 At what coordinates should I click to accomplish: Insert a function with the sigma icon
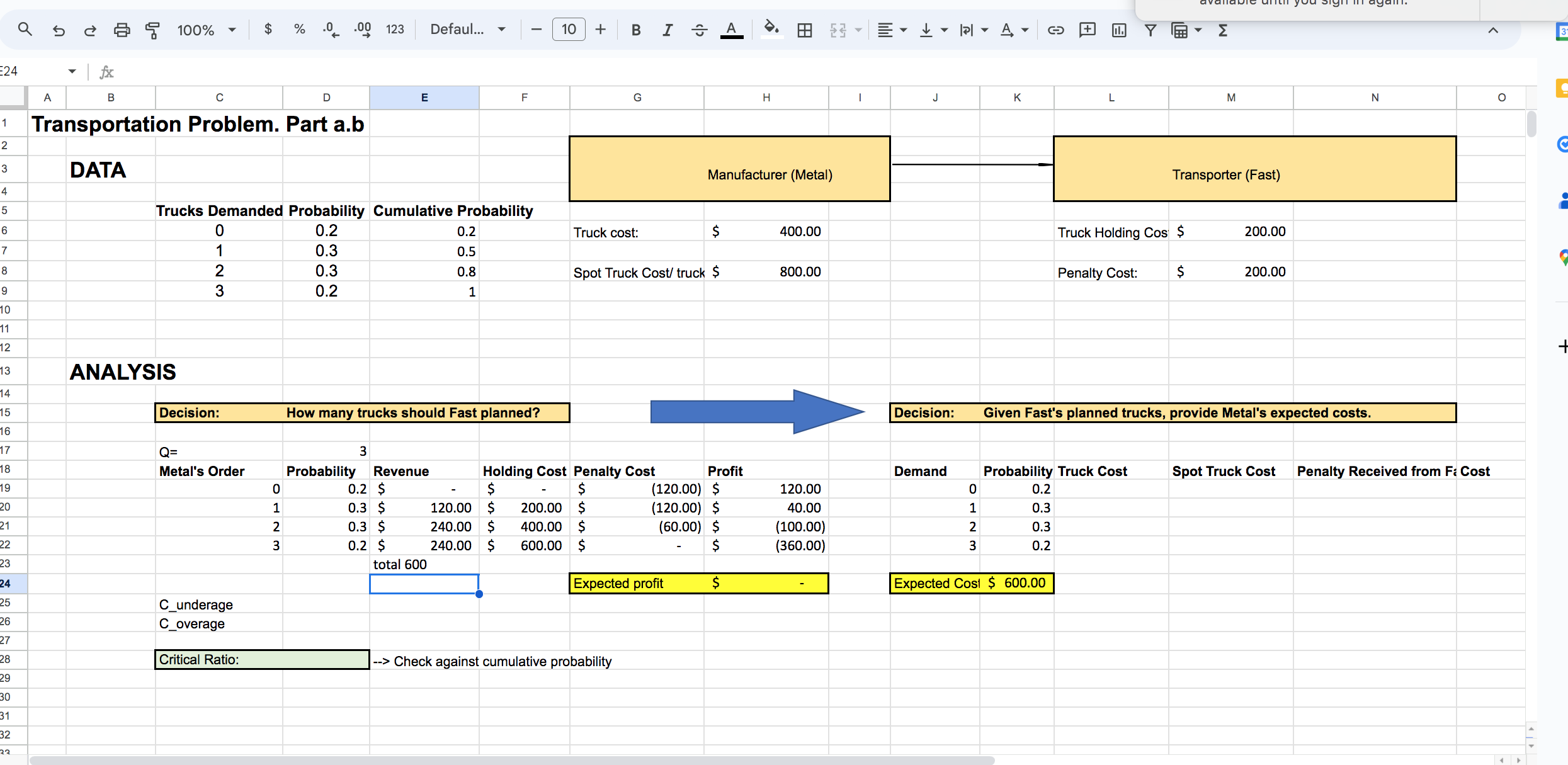[x=1222, y=30]
